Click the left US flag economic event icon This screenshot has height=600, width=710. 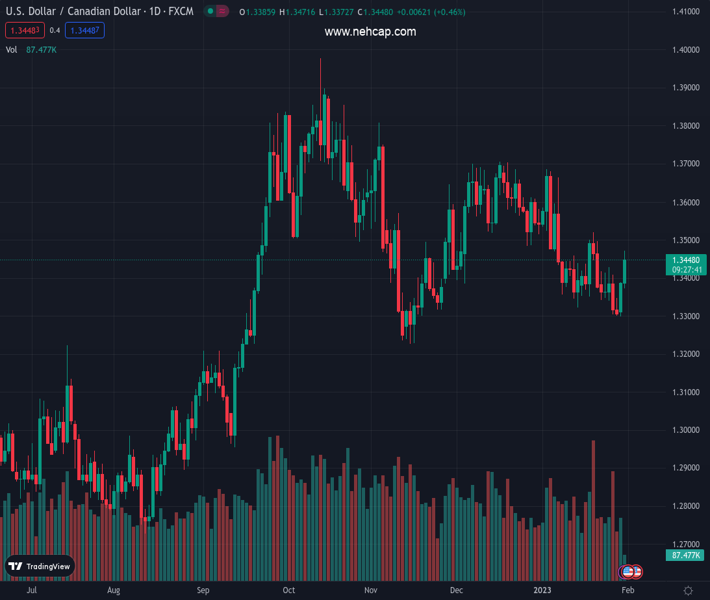point(628,572)
